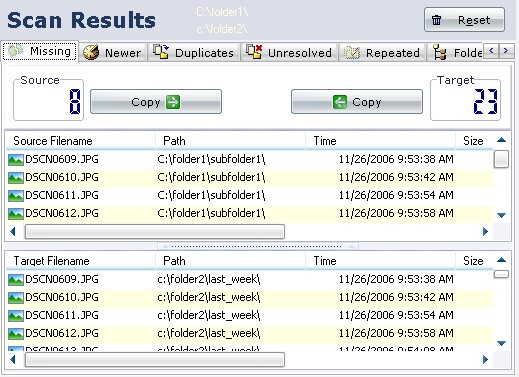Click image icon of source DSCN0611.JPG
519x377 pixels.
click(x=16, y=196)
